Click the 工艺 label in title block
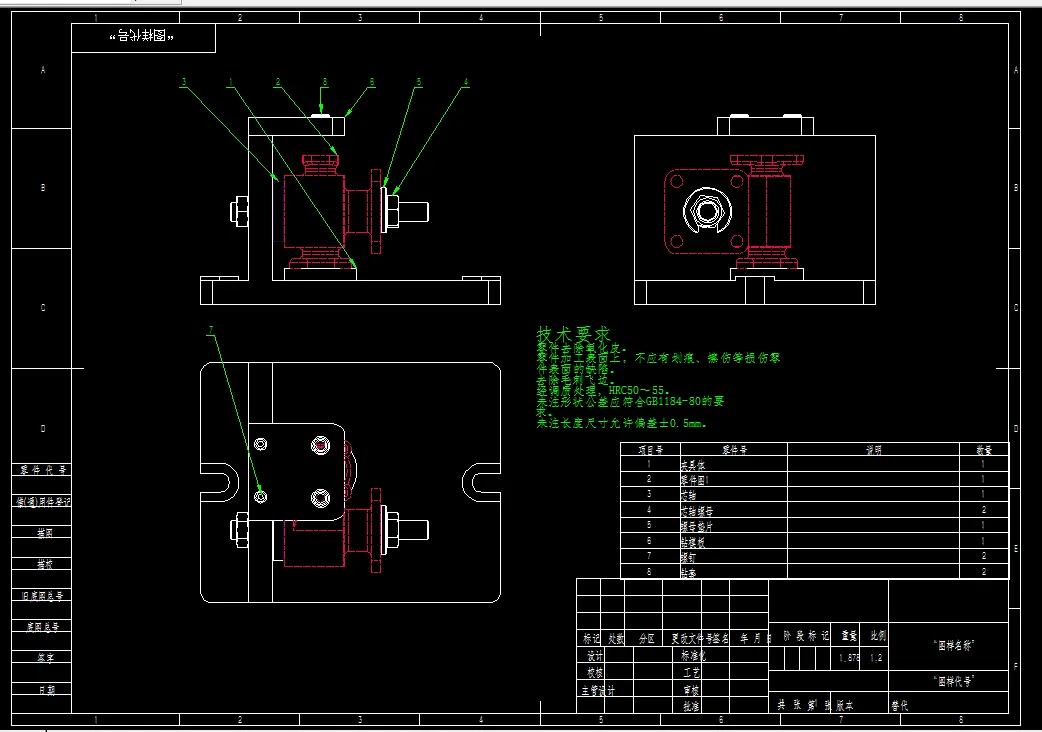1042x732 pixels. pos(691,672)
